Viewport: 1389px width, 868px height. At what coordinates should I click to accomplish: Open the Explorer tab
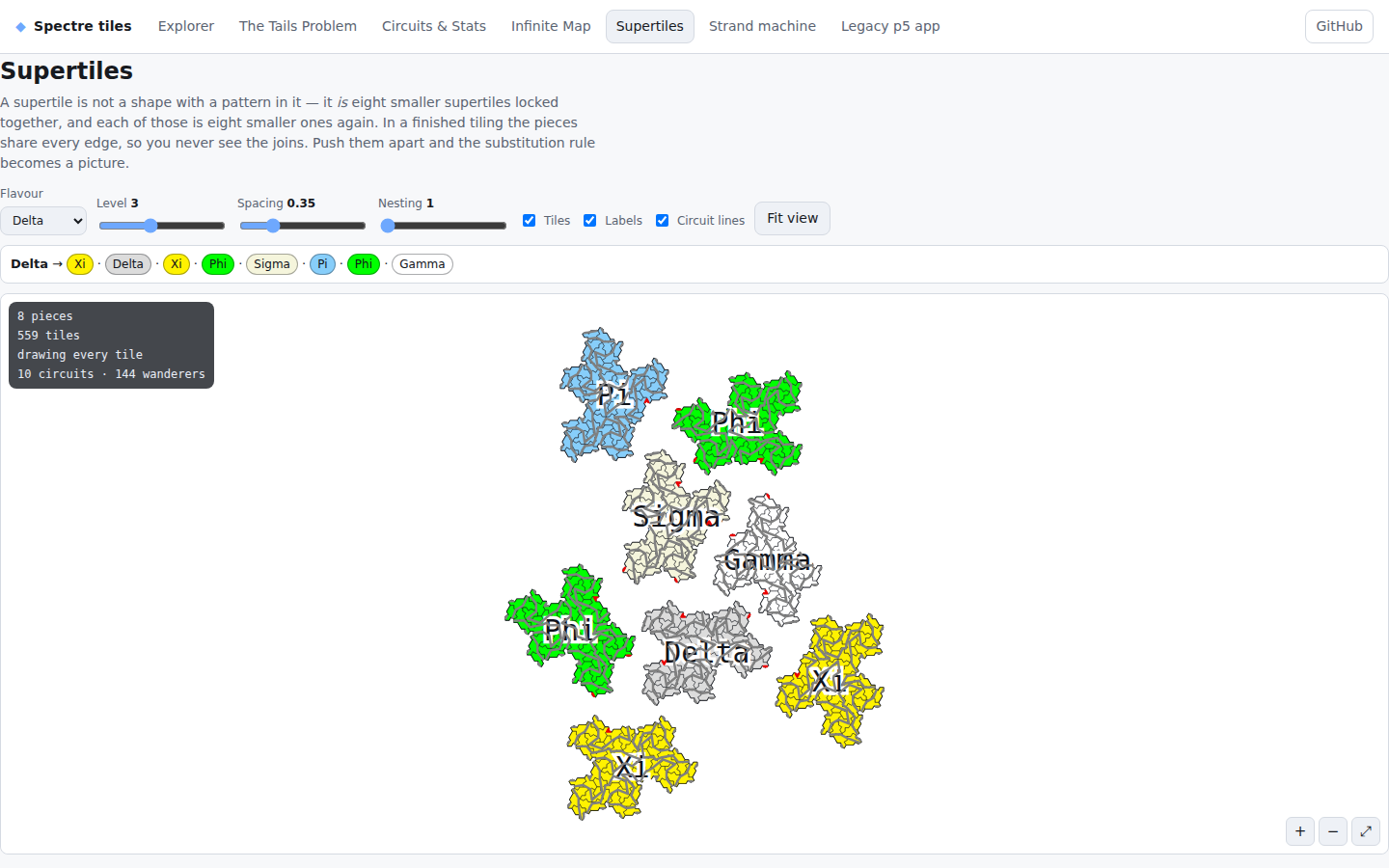point(186,26)
